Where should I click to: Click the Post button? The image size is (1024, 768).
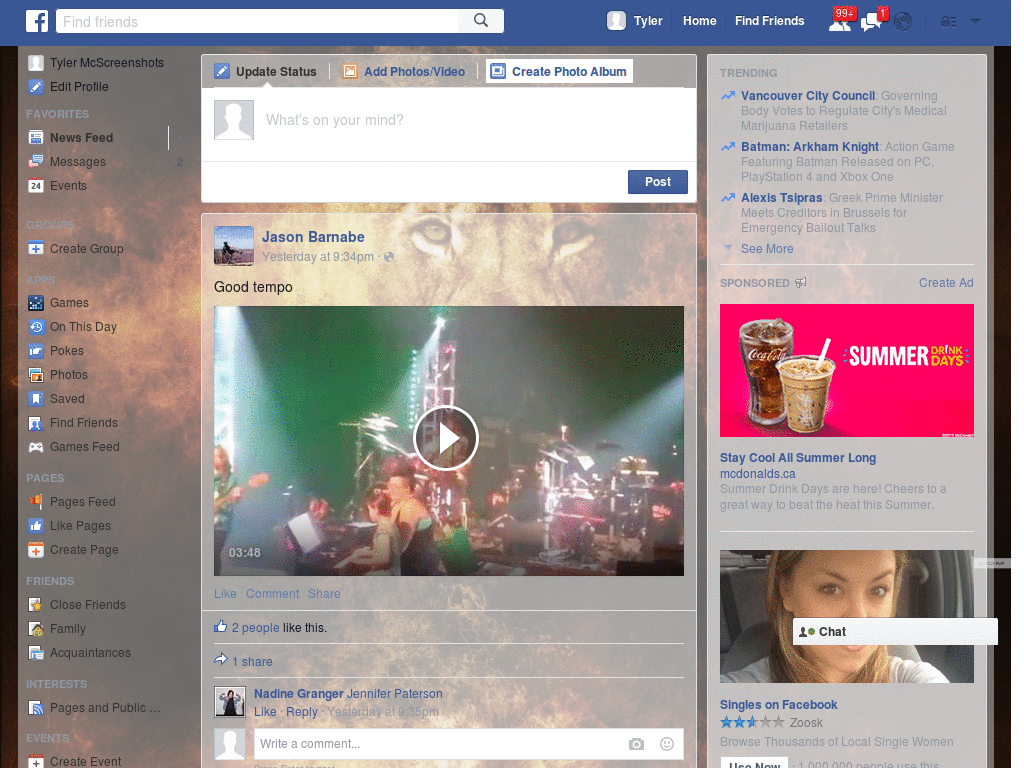(658, 182)
